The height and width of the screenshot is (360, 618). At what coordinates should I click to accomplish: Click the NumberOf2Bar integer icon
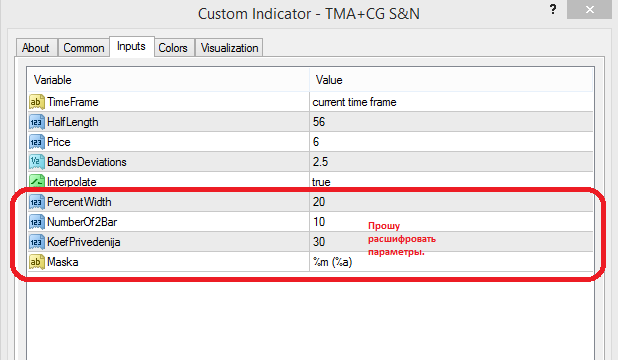37,222
